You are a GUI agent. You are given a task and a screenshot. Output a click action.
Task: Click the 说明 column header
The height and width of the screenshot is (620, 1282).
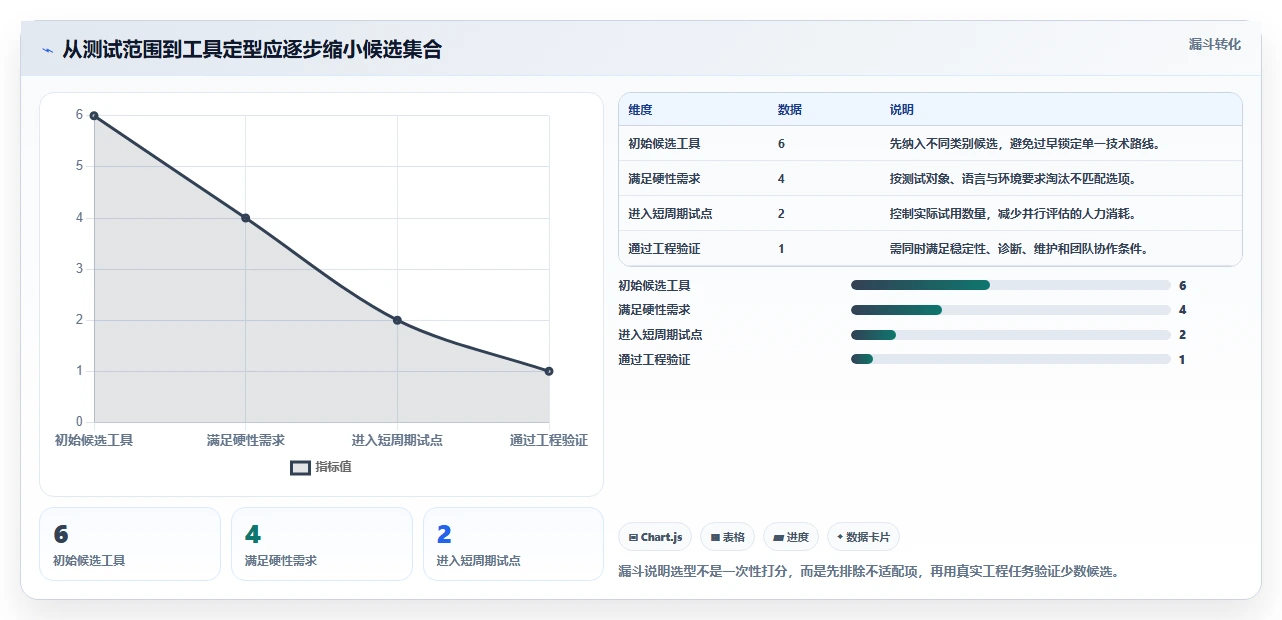pos(901,110)
